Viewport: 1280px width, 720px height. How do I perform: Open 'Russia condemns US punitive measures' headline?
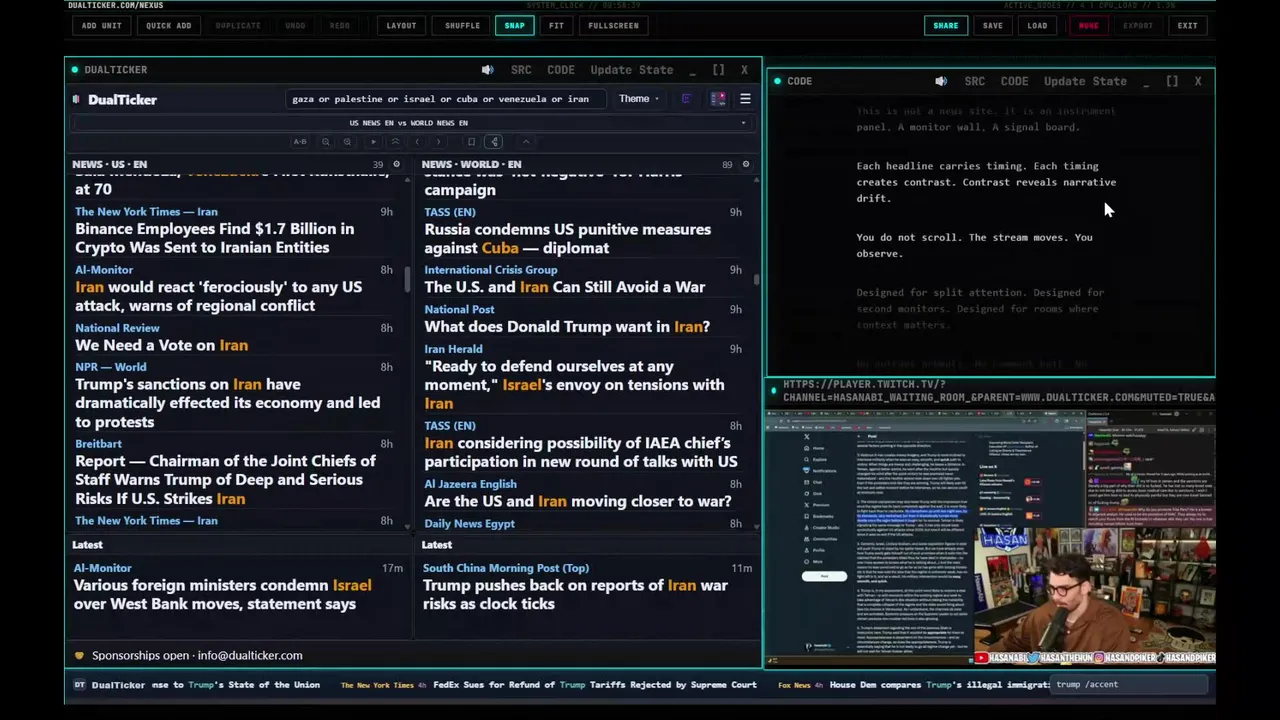pyautogui.click(x=567, y=239)
